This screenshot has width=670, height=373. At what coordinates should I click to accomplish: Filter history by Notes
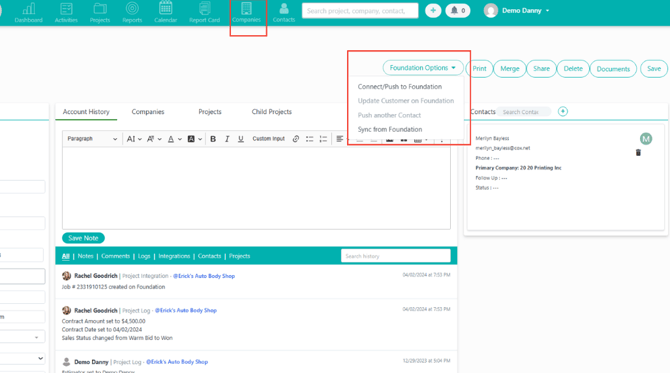click(85, 256)
